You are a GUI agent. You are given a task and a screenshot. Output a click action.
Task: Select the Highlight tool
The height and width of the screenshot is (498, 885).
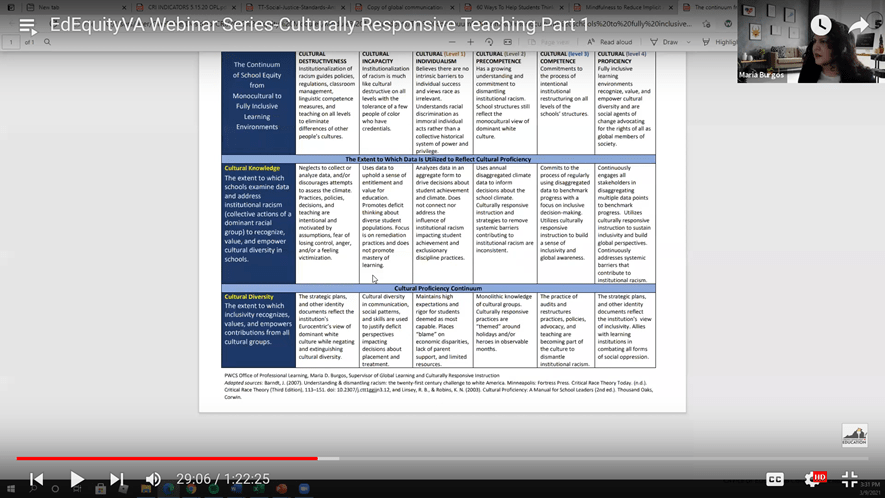(x=718, y=42)
